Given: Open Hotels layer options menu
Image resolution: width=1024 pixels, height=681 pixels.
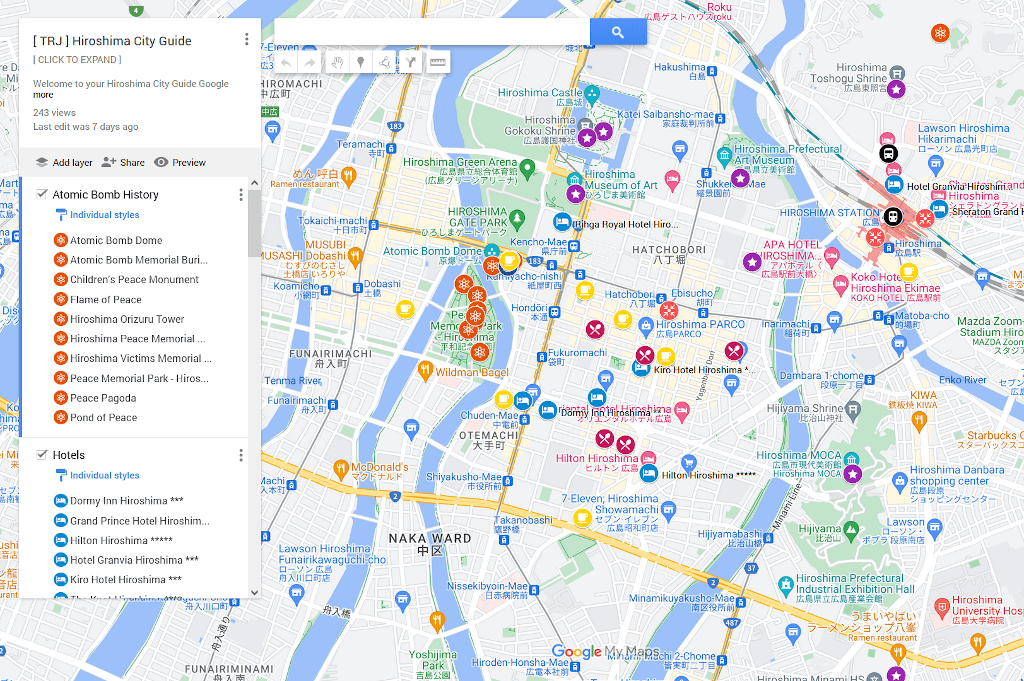Looking at the screenshot, I should [x=241, y=455].
